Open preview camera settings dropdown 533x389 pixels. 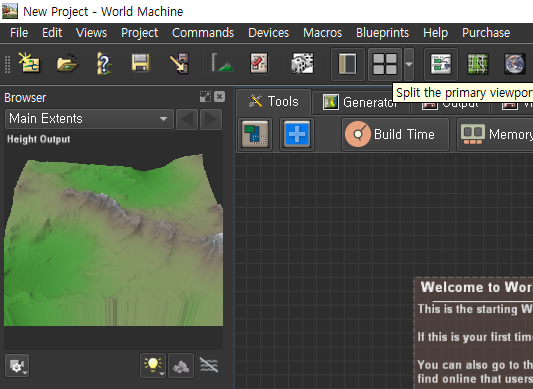[x=17, y=366]
